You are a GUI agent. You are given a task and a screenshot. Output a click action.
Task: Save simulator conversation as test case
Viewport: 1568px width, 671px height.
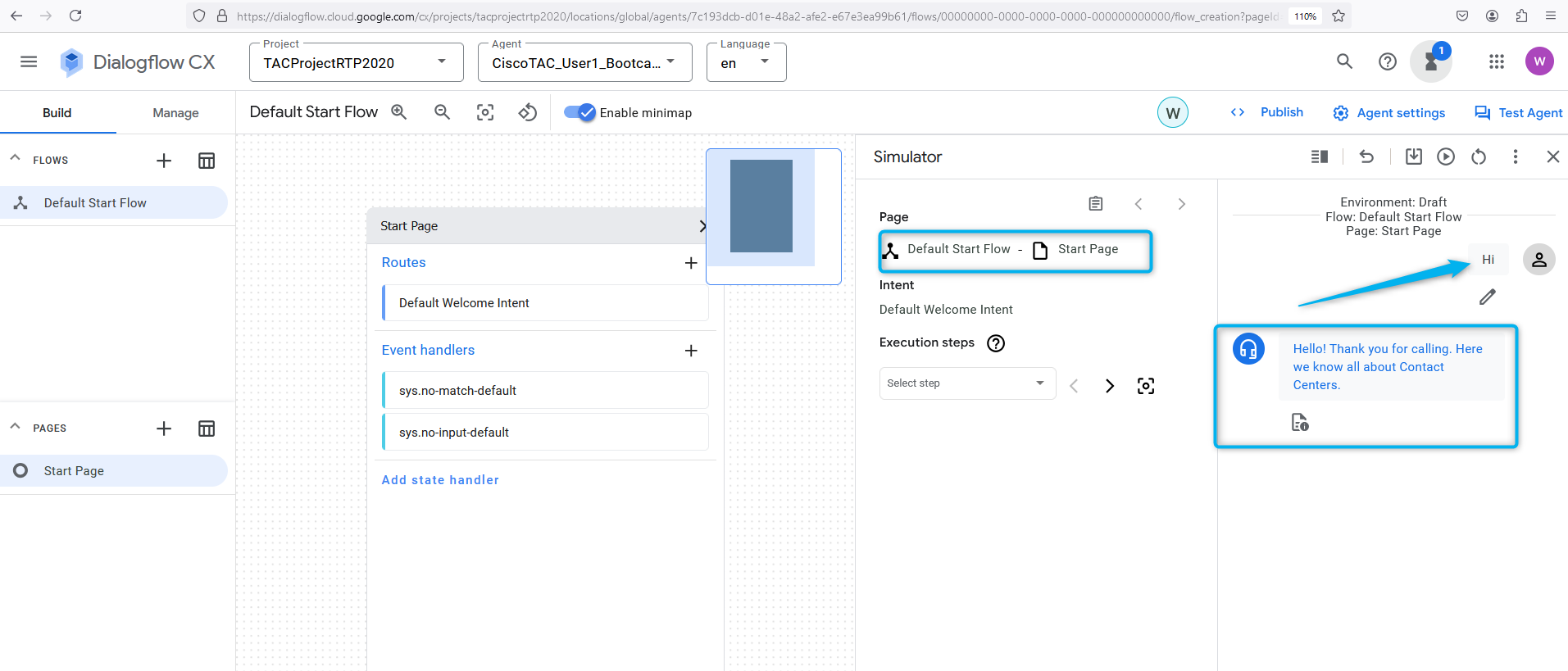click(1414, 156)
